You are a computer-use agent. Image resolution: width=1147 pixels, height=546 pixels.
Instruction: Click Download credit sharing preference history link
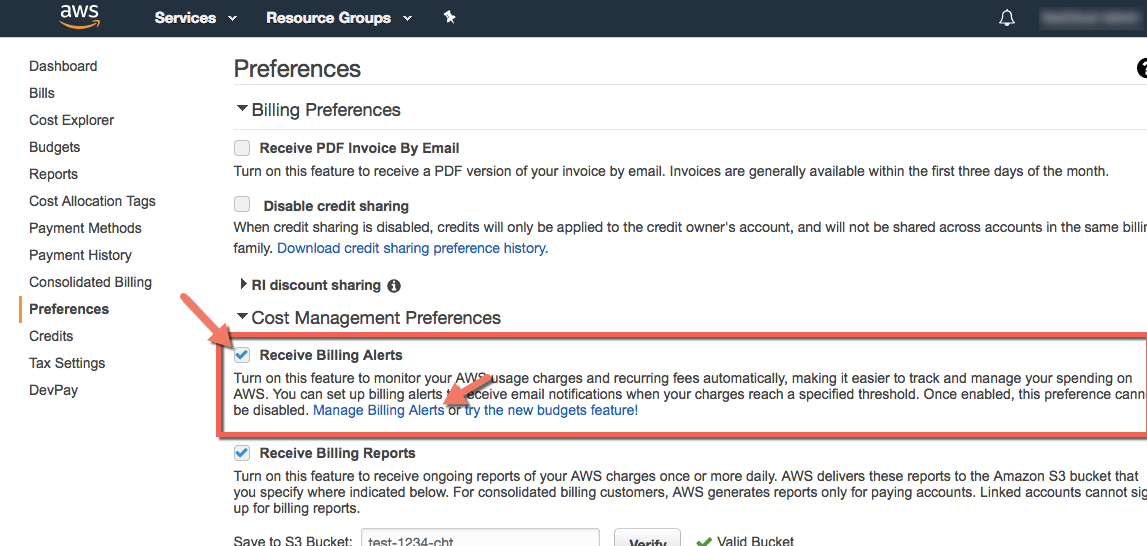(x=413, y=248)
